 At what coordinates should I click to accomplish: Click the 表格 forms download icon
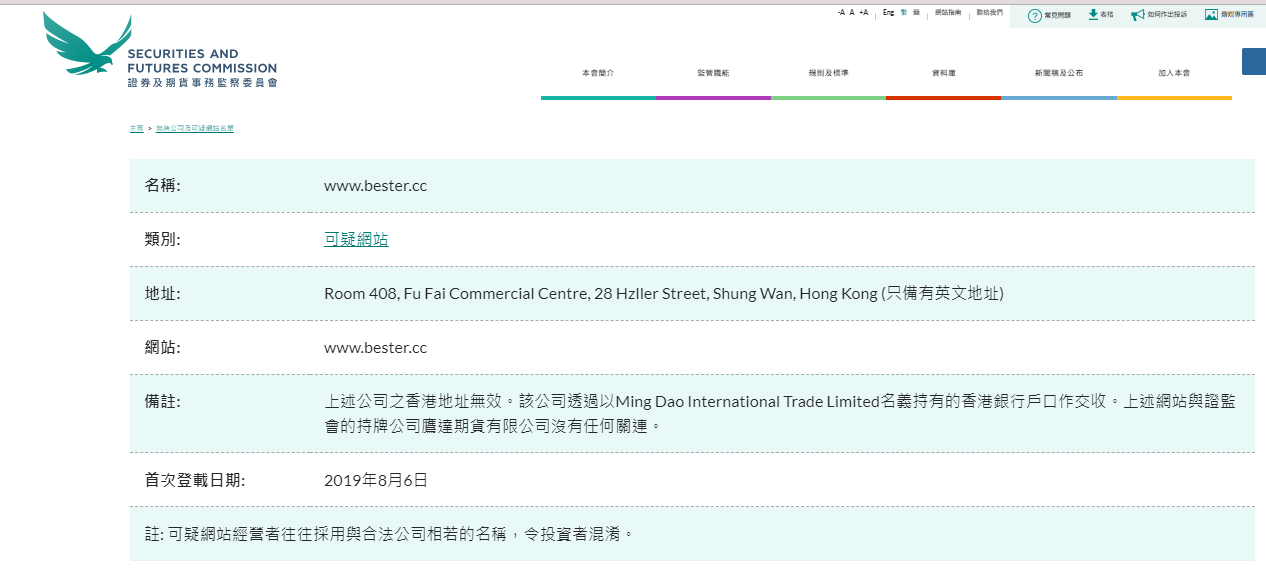coord(1093,15)
